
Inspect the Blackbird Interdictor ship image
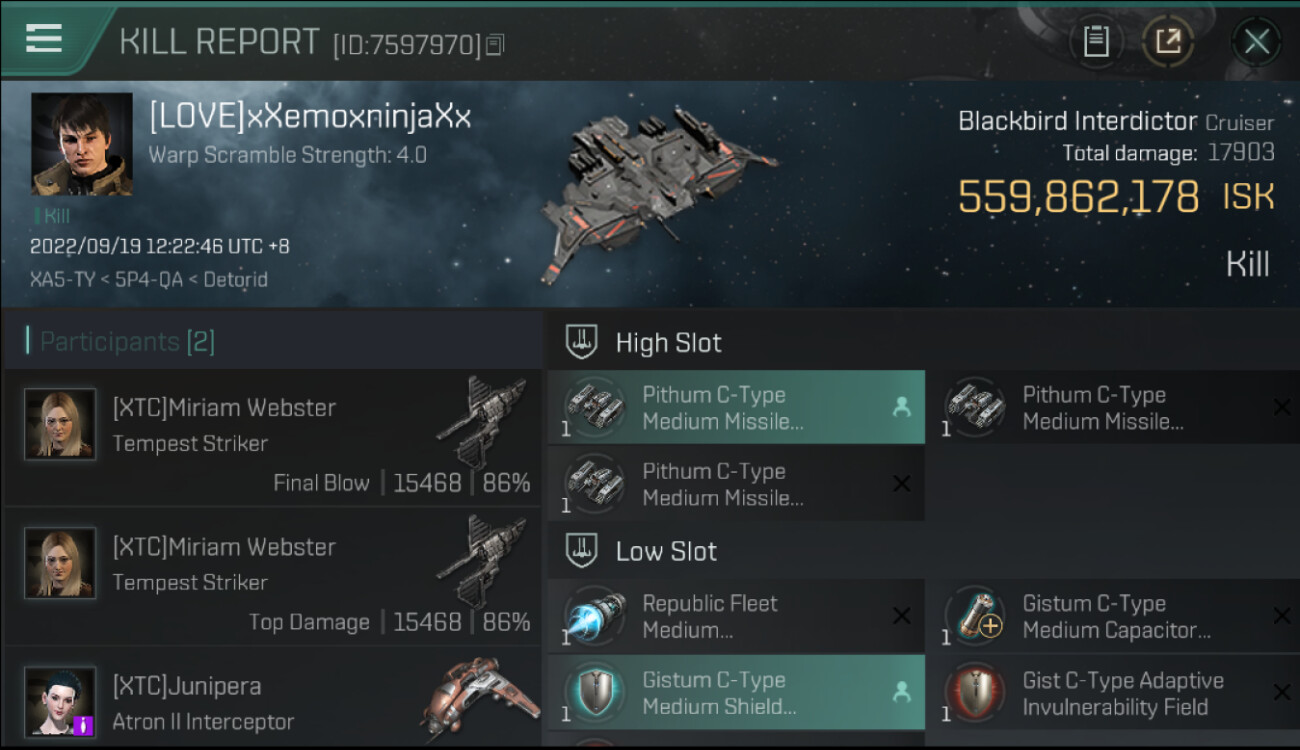(x=655, y=190)
